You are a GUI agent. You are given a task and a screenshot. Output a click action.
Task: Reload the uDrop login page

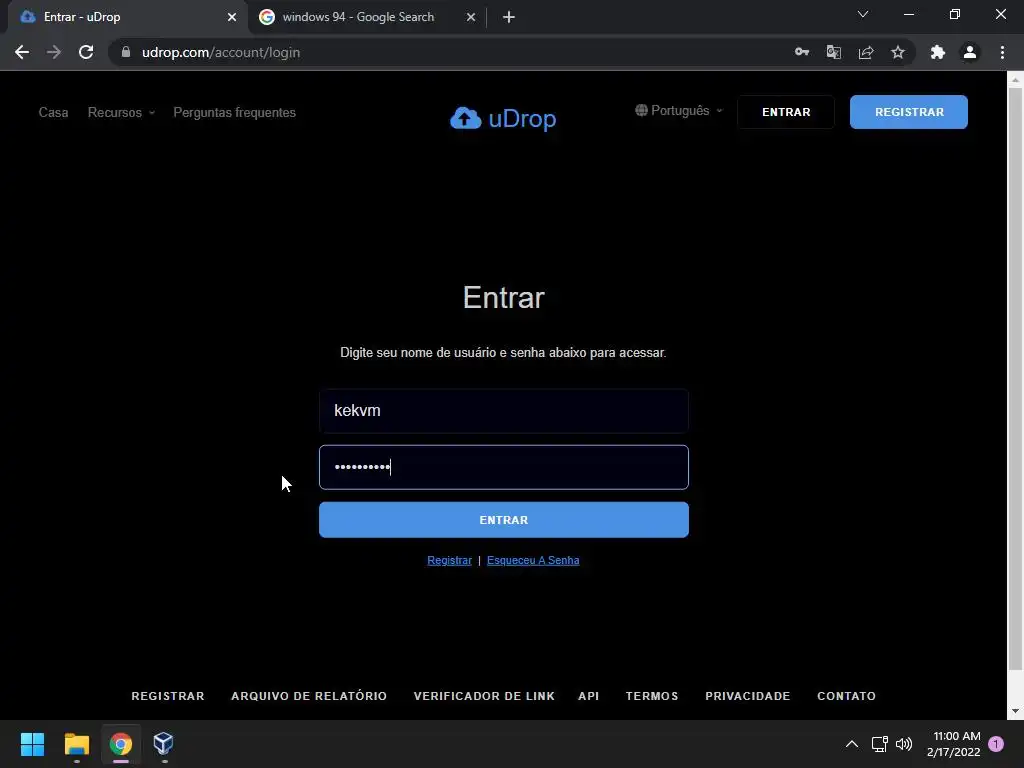coord(86,52)
